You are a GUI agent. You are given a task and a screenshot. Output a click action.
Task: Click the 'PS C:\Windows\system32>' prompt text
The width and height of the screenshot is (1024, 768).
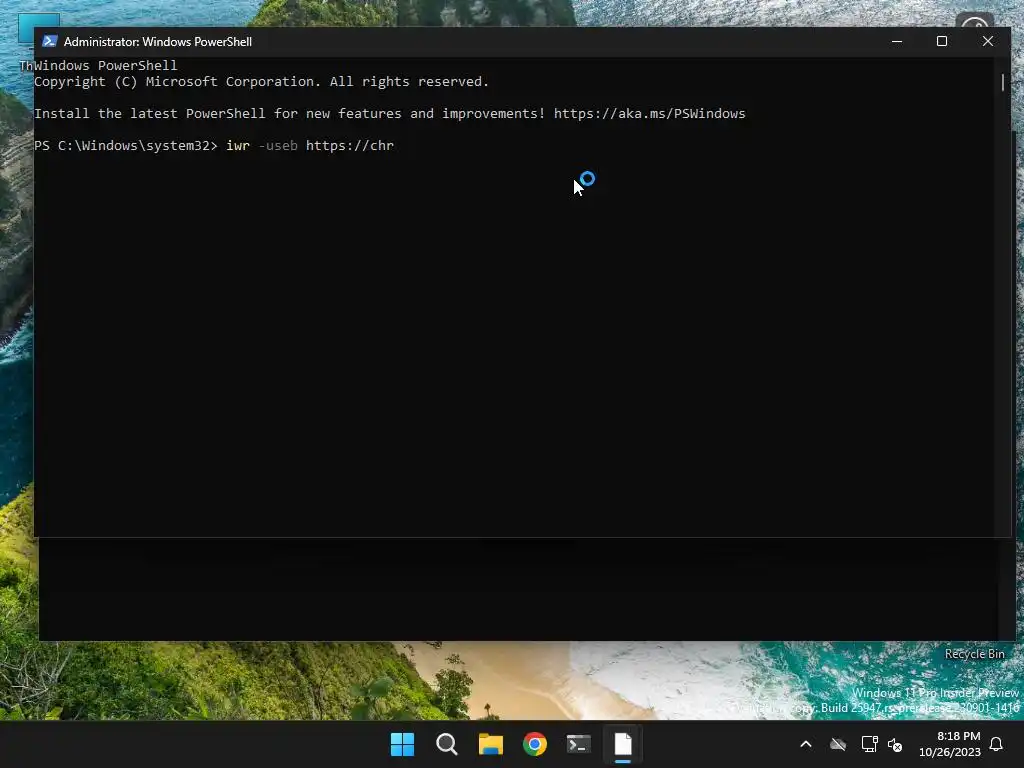[125, 146]
